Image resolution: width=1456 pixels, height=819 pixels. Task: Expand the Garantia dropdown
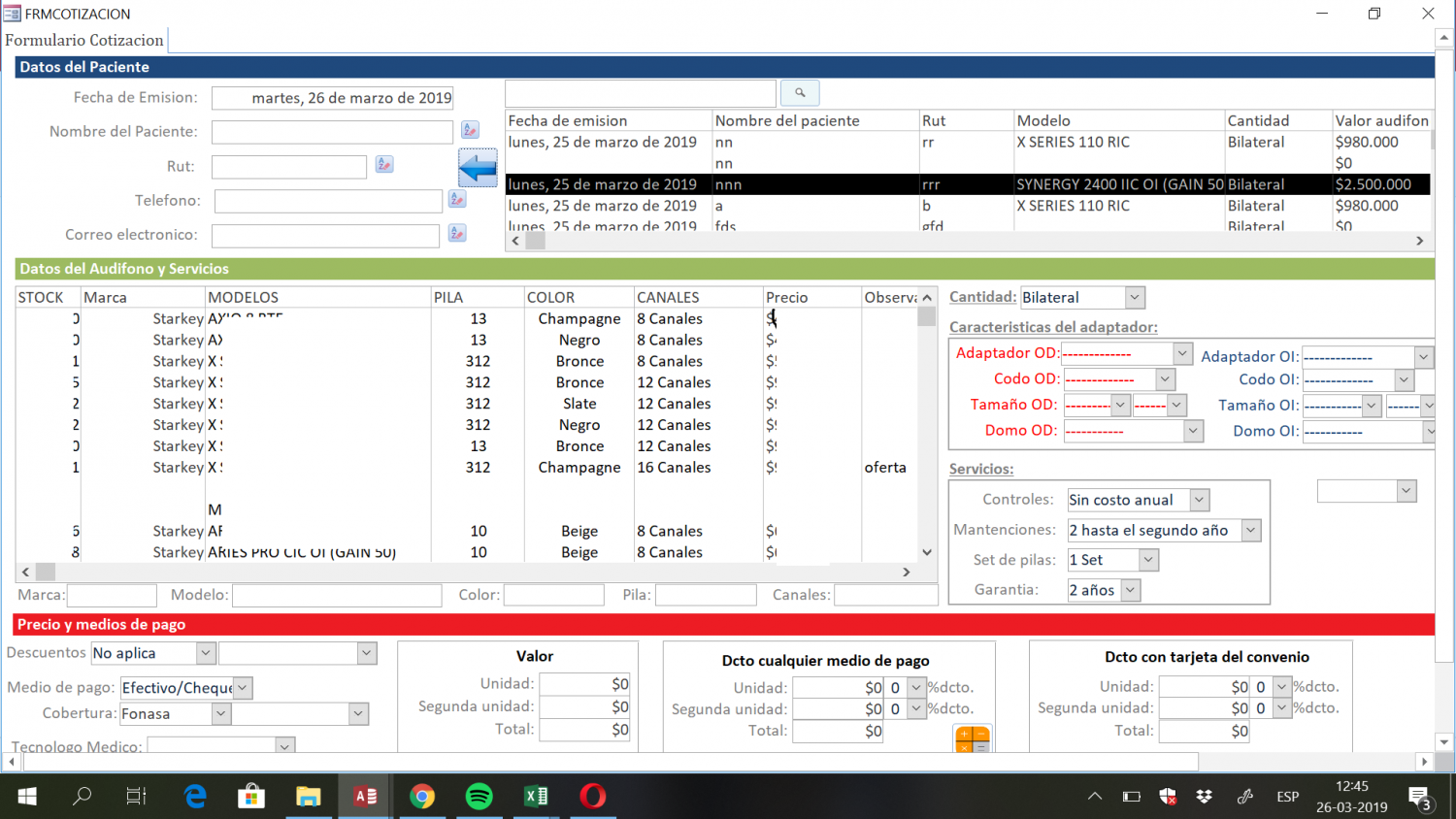pyautogui.click(x=1130, y=590)
